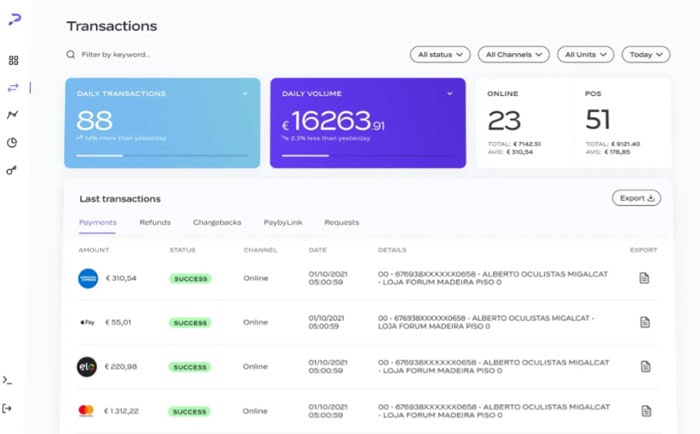Click the Elo card logo
The width and height of the screenshot is (700, 434).
pyautogui.click(x=87, y=367)
